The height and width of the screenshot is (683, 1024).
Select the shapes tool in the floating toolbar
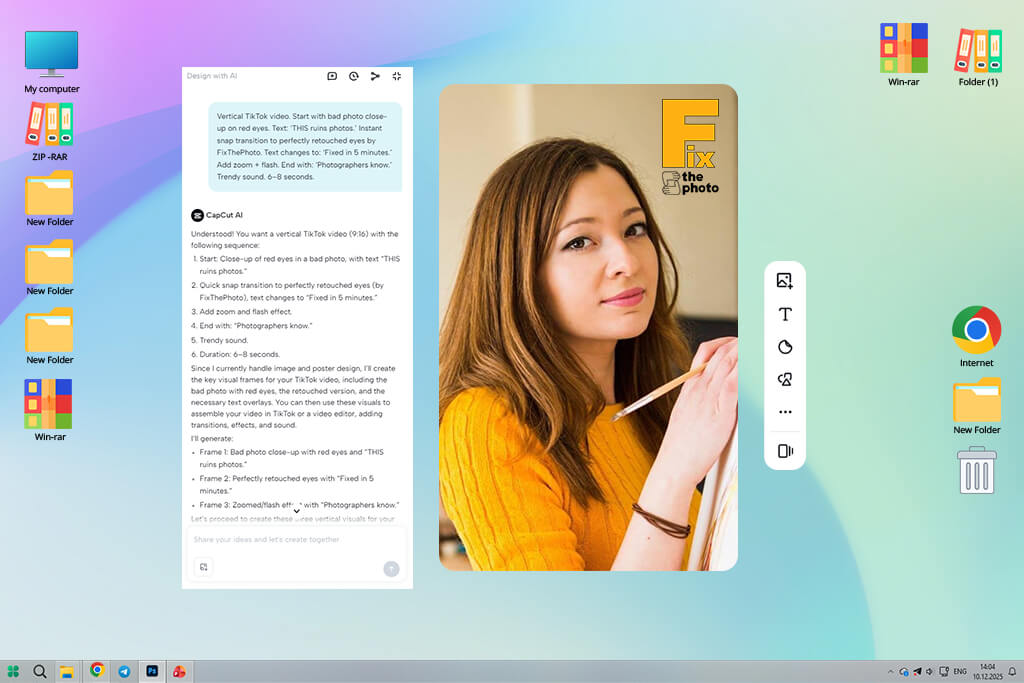[785, 379]
